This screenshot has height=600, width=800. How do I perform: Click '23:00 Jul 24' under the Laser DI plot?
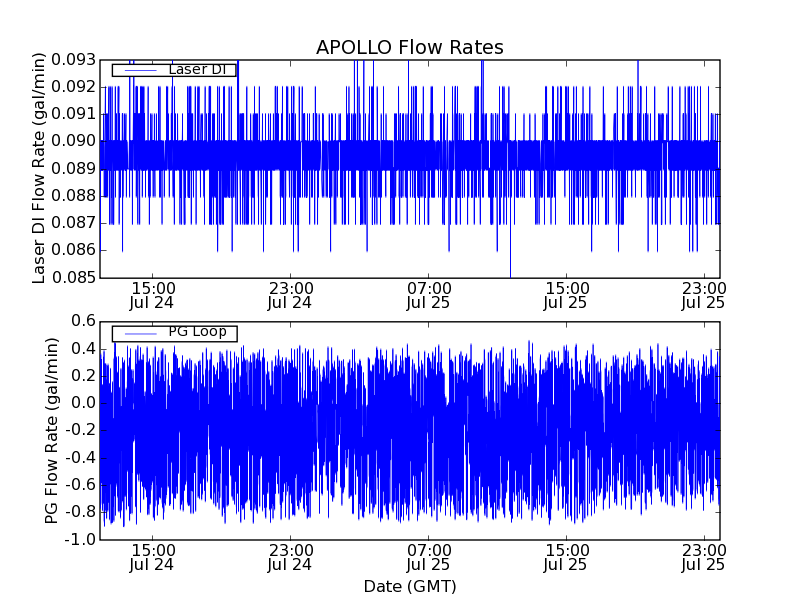(290, 295)
